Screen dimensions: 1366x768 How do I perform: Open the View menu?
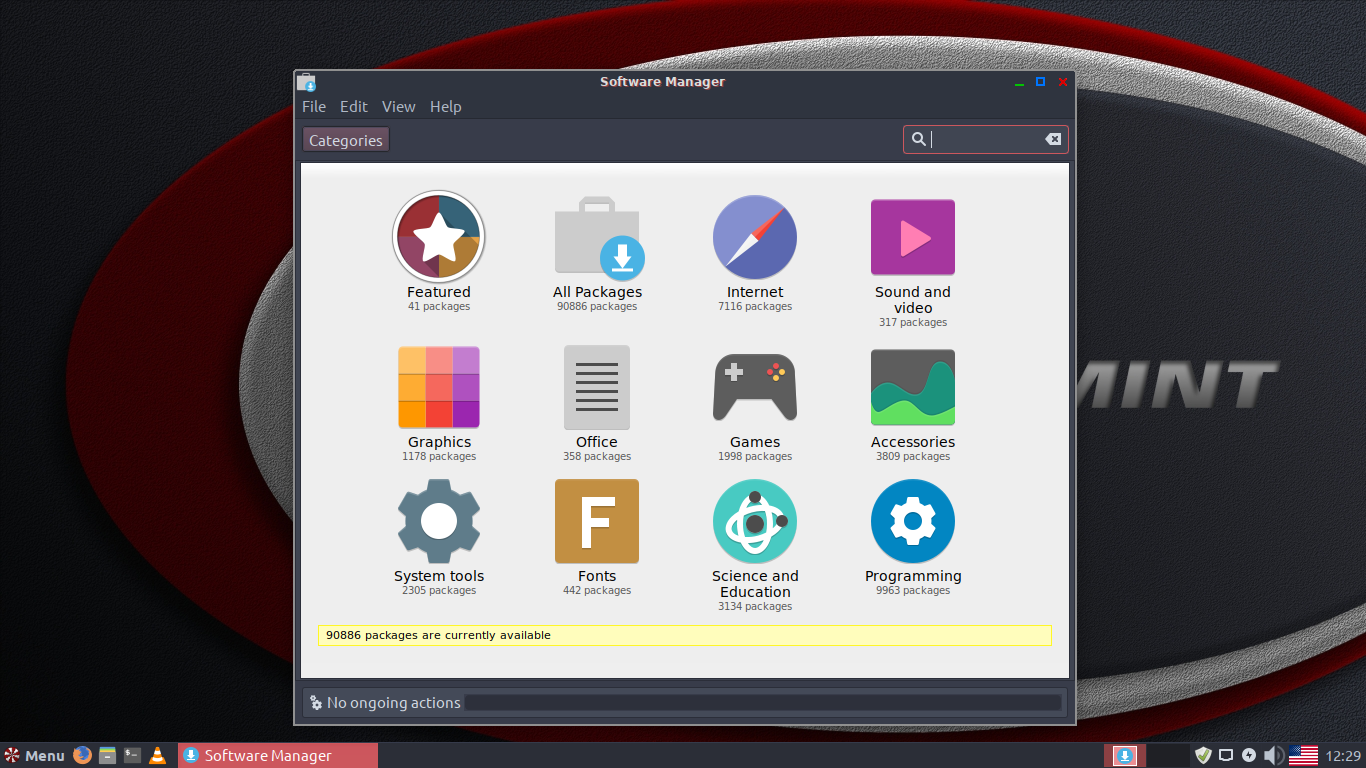pos(398,106)
